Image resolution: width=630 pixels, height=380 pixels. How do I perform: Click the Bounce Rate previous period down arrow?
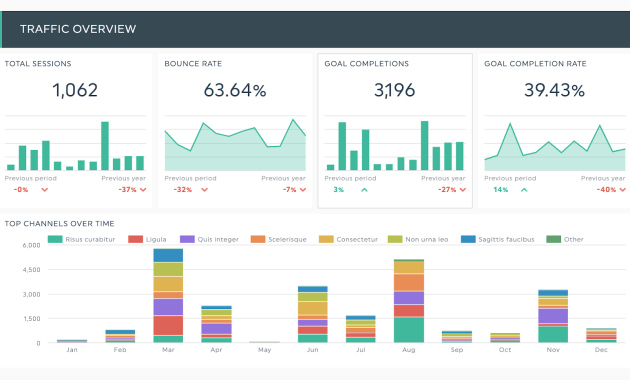[x=205, y=190]
